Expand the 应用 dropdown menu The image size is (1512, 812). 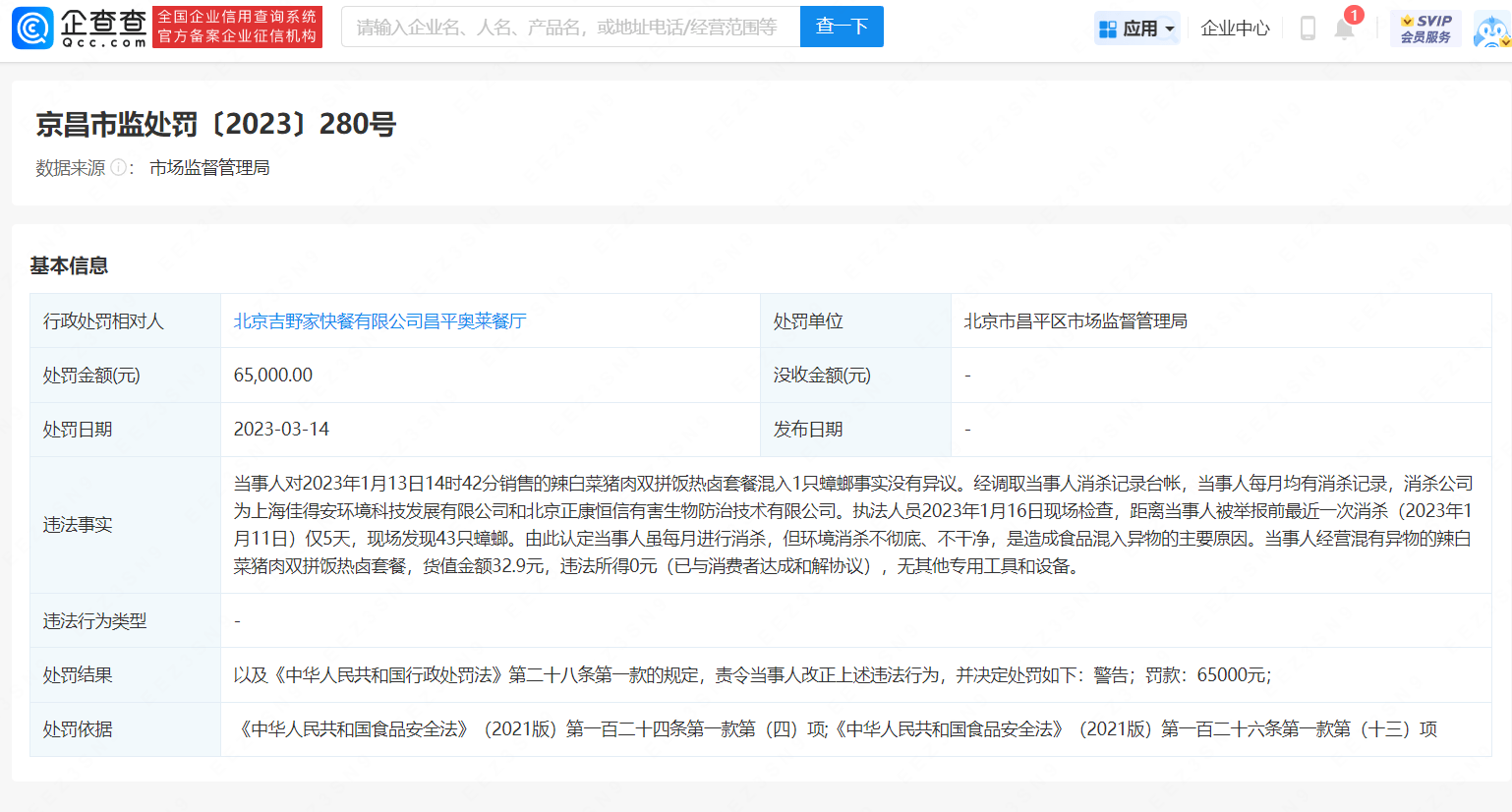click(1136, 29)
